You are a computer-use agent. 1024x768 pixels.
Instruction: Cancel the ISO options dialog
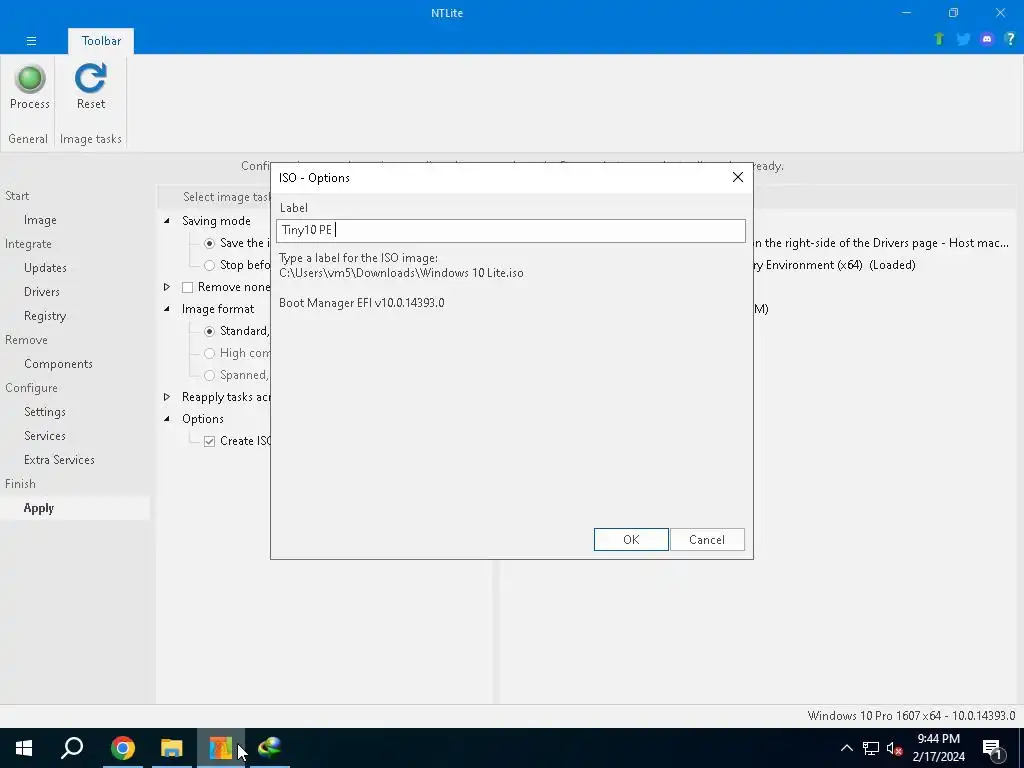click(707, 539)
